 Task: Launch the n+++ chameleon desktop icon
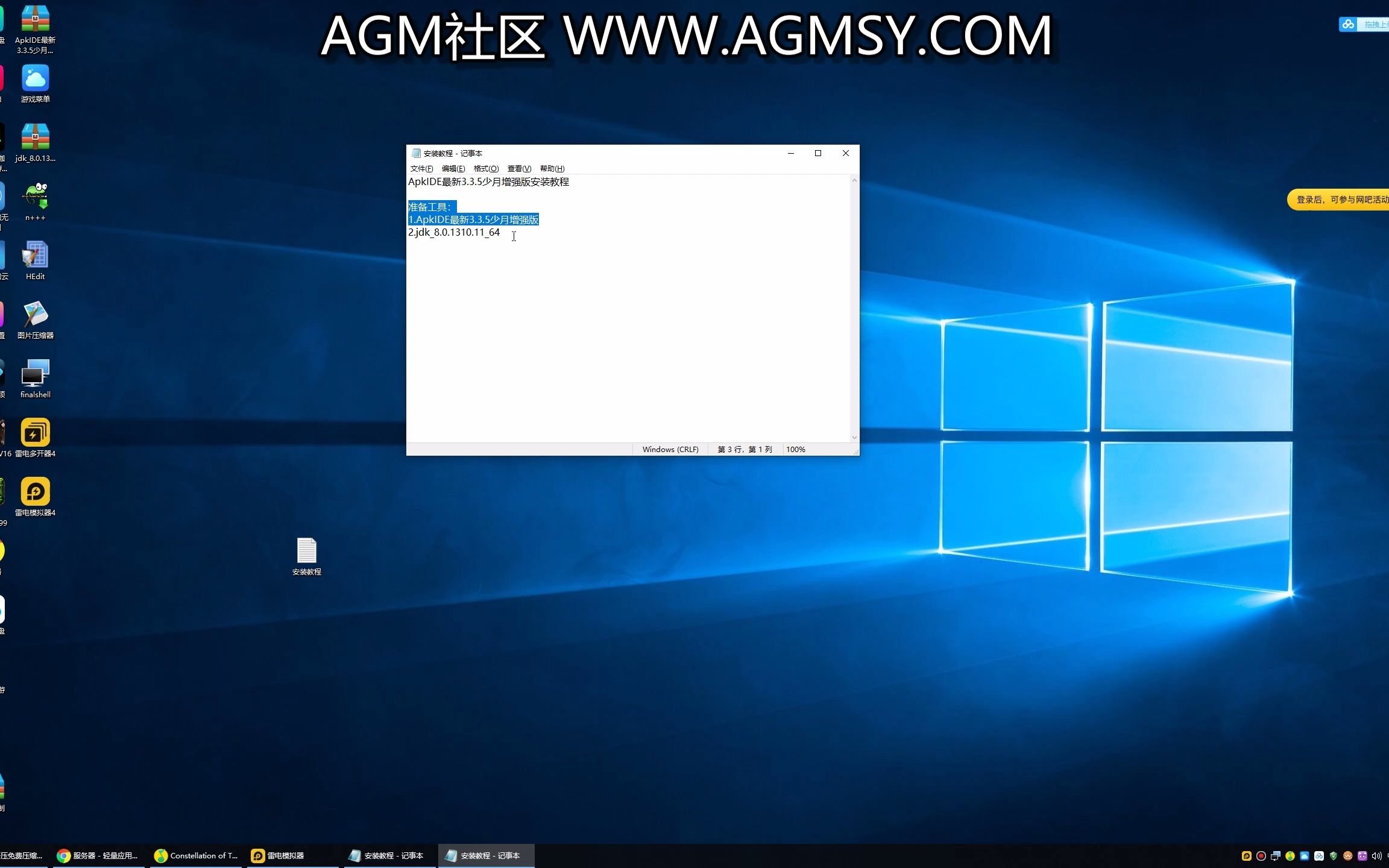click(35, 197)
